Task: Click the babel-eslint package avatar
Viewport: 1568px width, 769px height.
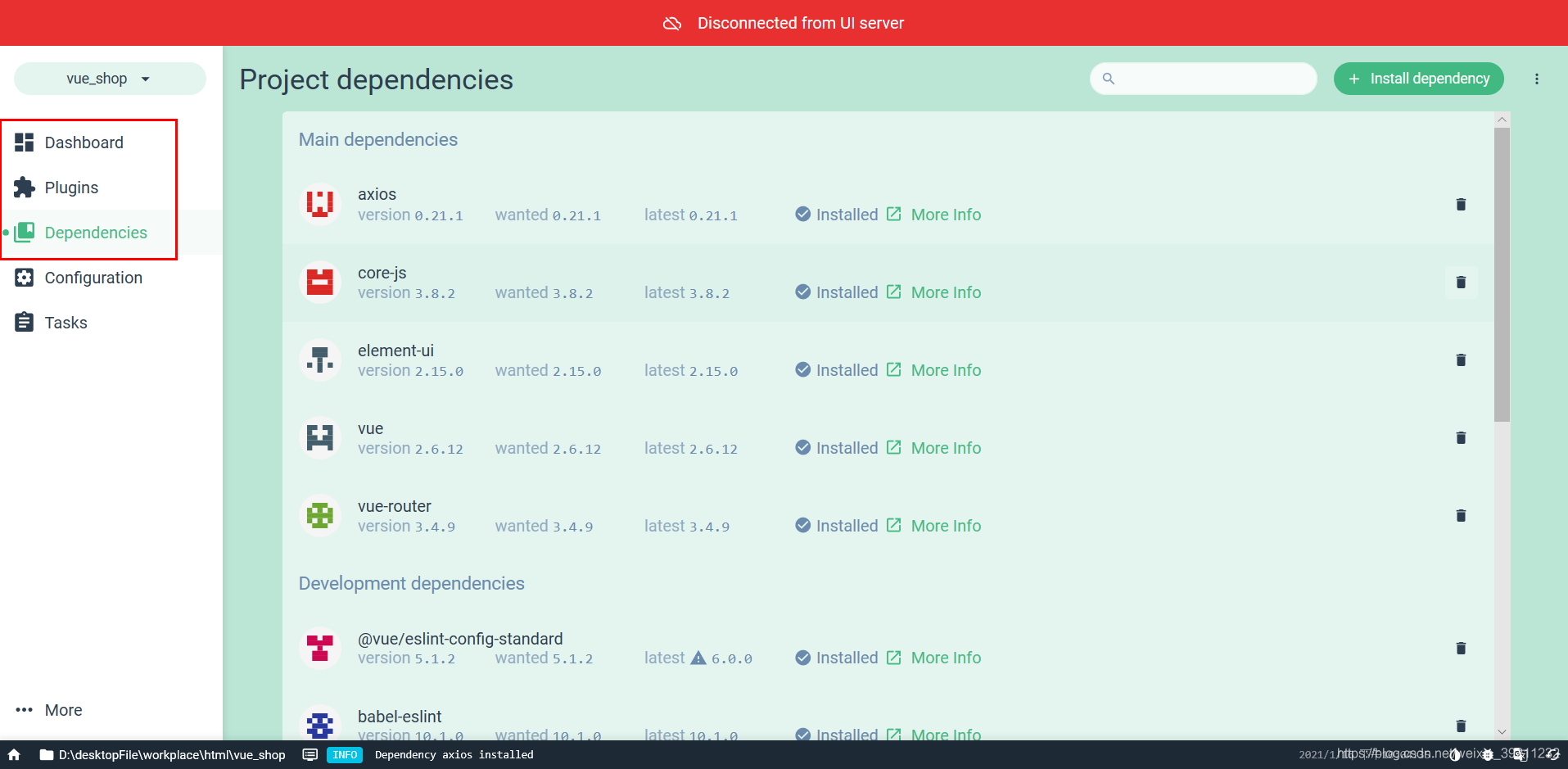Action: coord(320,725)
